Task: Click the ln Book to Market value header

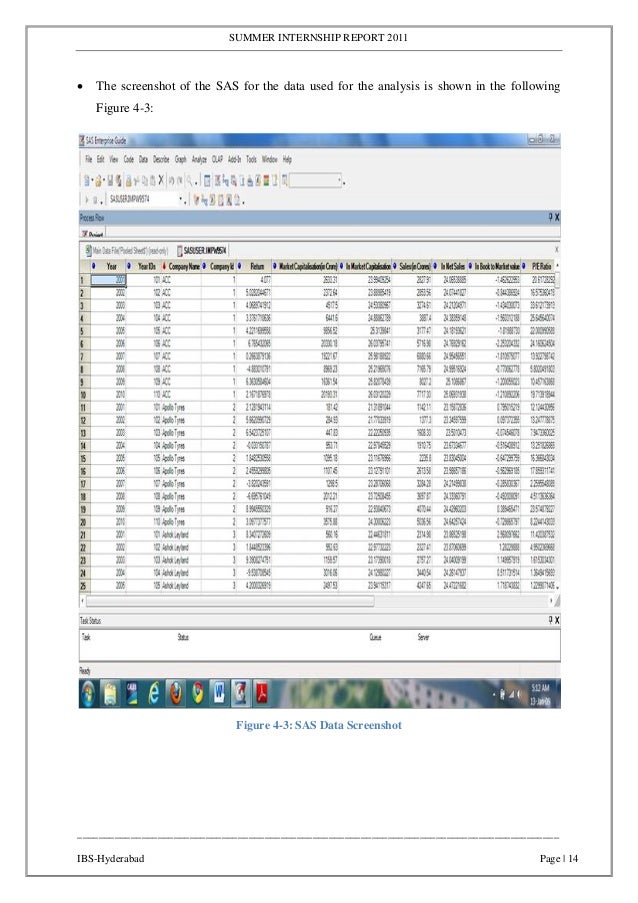Action: [494, 266]
